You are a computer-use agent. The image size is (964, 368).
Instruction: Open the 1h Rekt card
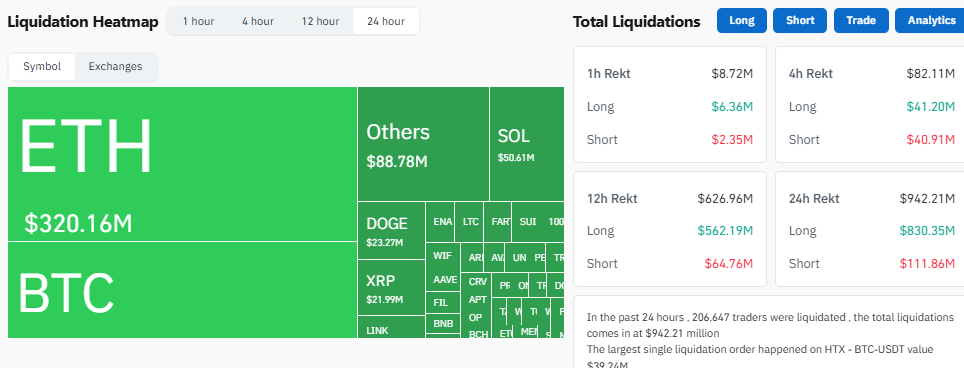[670, 104]
